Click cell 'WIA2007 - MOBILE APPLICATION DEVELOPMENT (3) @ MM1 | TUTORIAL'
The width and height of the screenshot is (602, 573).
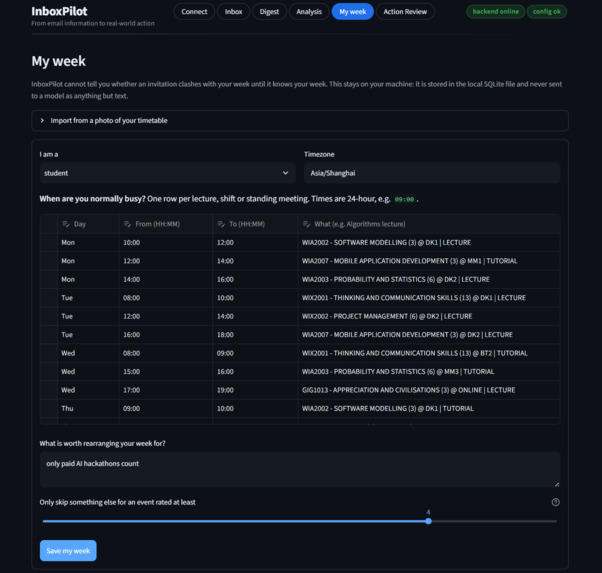pyautogui.click(x=429, y=261)
